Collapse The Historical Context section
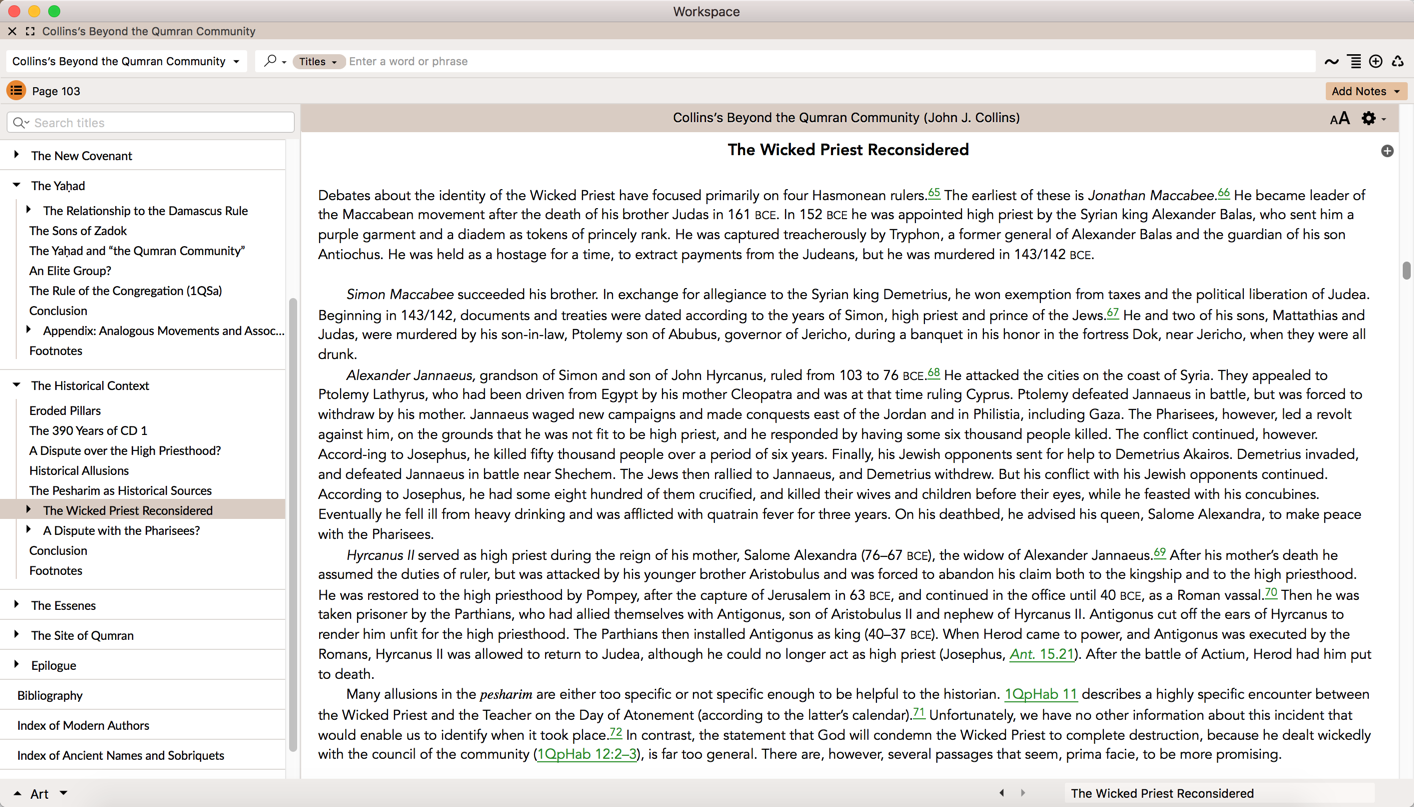The width and height of the screenshot is (1414, 807). coord(16,385)
